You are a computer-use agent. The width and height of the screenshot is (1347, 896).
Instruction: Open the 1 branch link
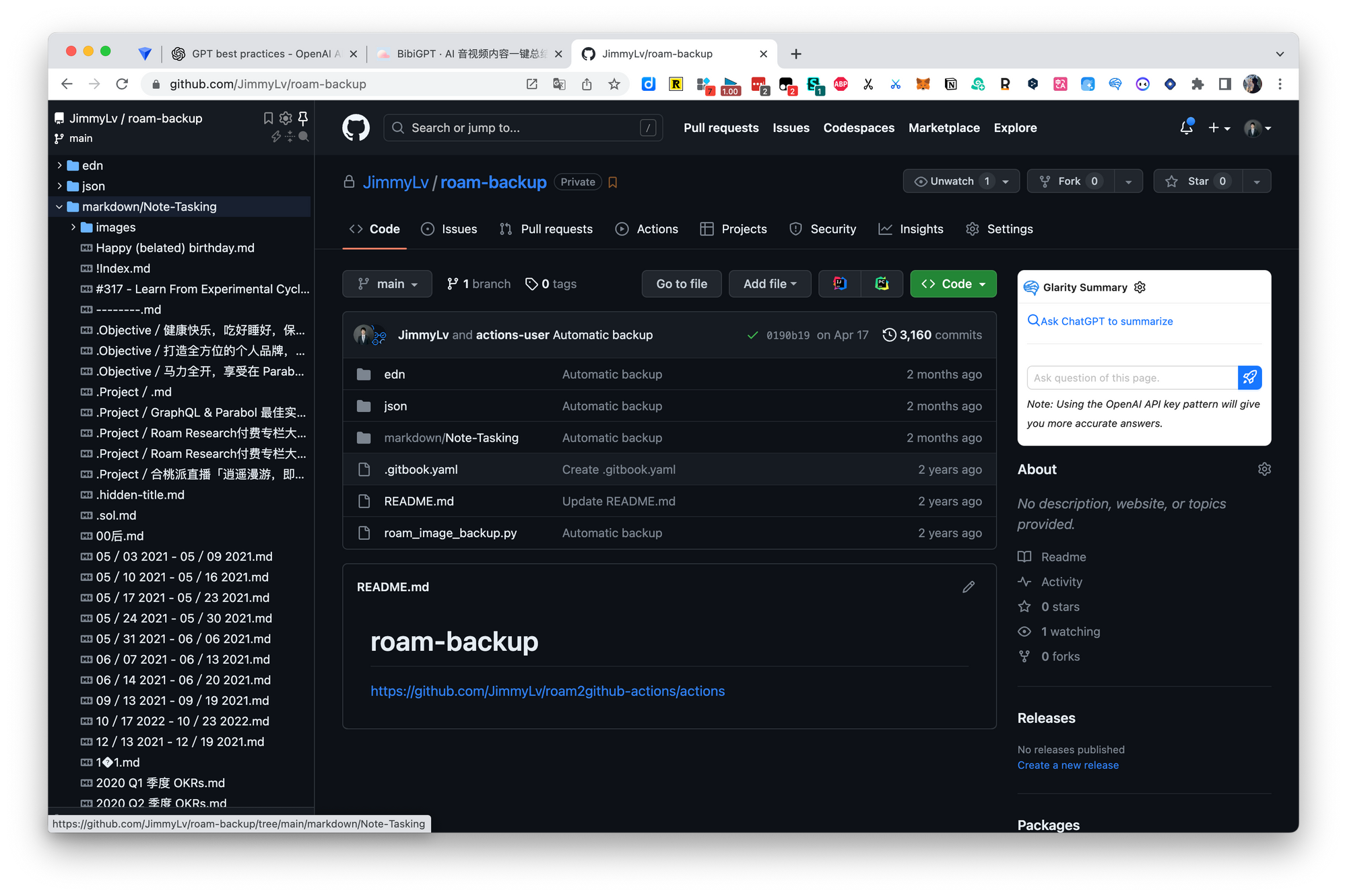(479, 283)
